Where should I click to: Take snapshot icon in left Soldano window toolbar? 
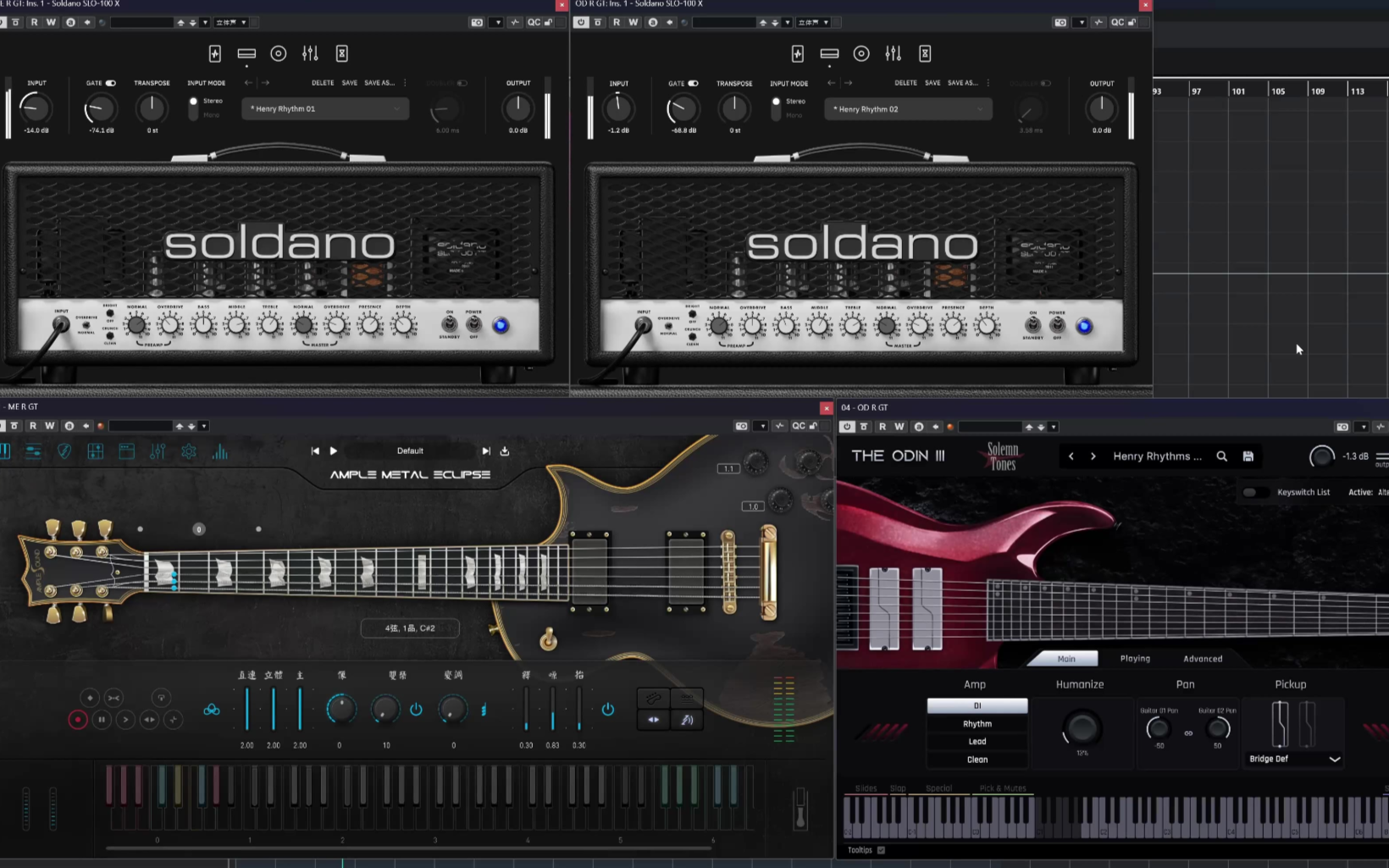(477, 23)
